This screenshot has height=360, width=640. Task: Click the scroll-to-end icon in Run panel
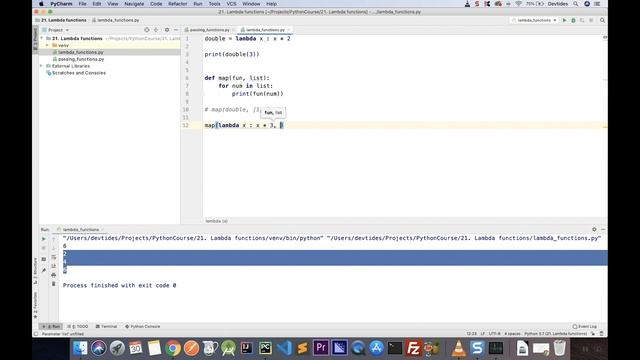(53, 266)
